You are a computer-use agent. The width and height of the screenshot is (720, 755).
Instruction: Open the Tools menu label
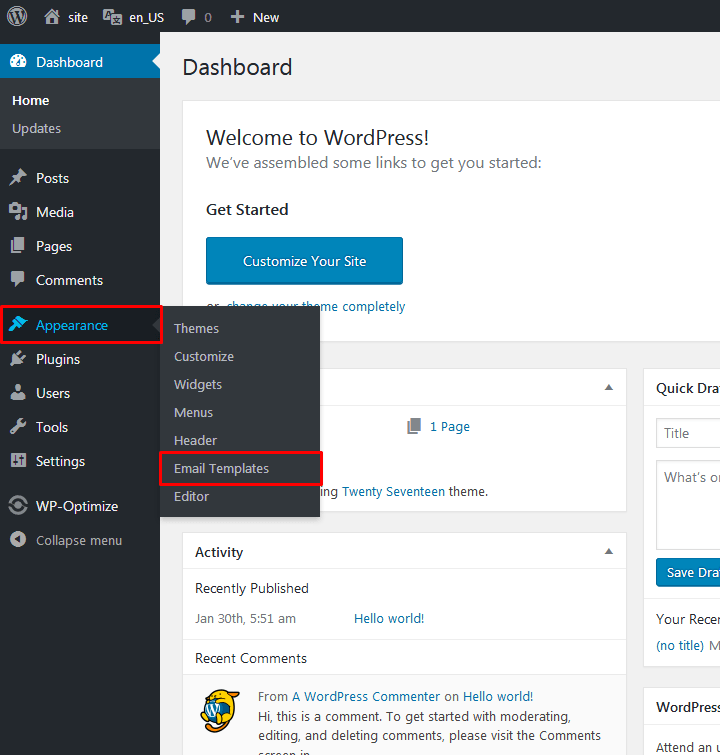[x=52, y=428]
